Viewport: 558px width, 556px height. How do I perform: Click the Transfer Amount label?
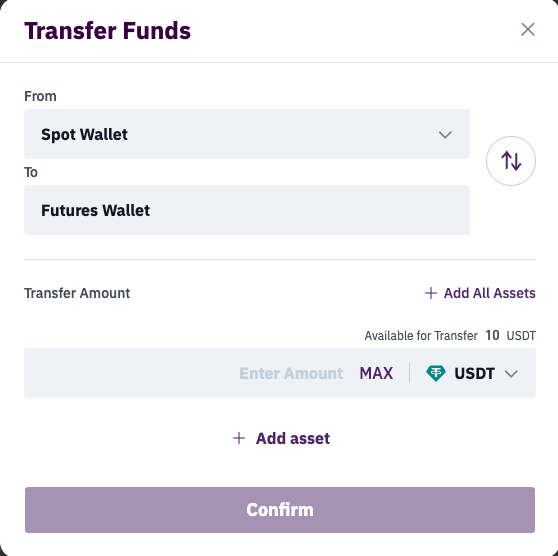tap(77, 293)
